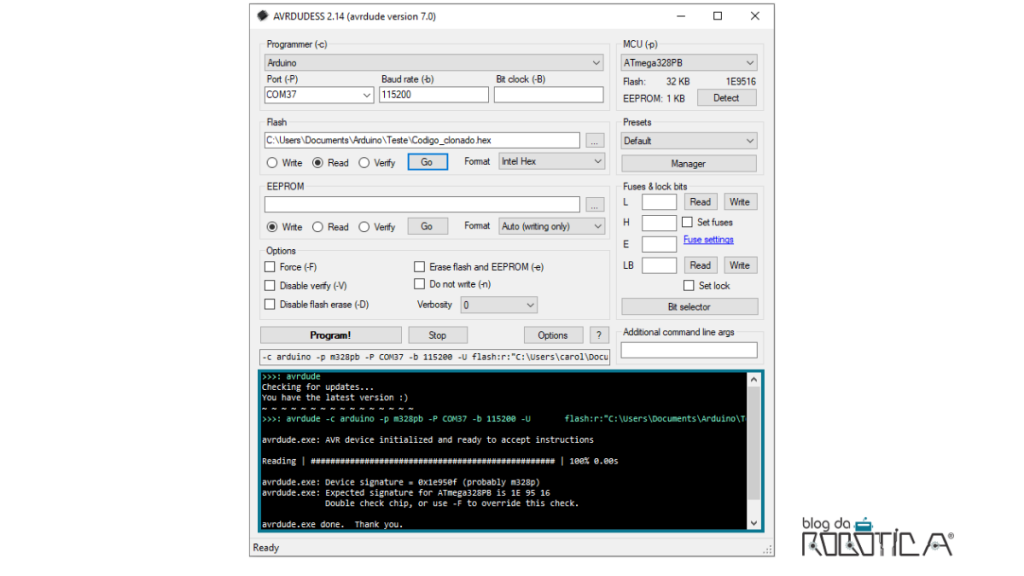Screen dimensions: 1024x576
Task: Enable Erase flash and EEPROM (-e)
Action: pos(419,266)
